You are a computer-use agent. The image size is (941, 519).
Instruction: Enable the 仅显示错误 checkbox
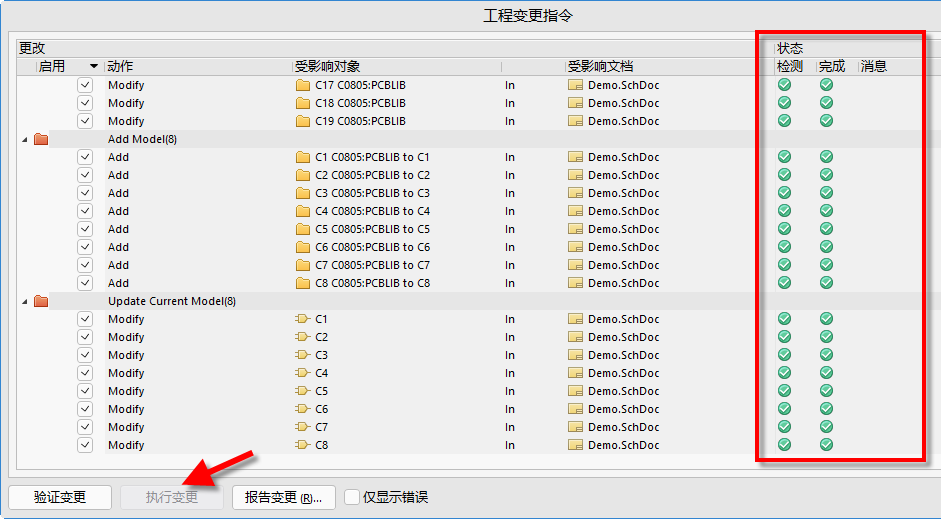tap(352, 497)
